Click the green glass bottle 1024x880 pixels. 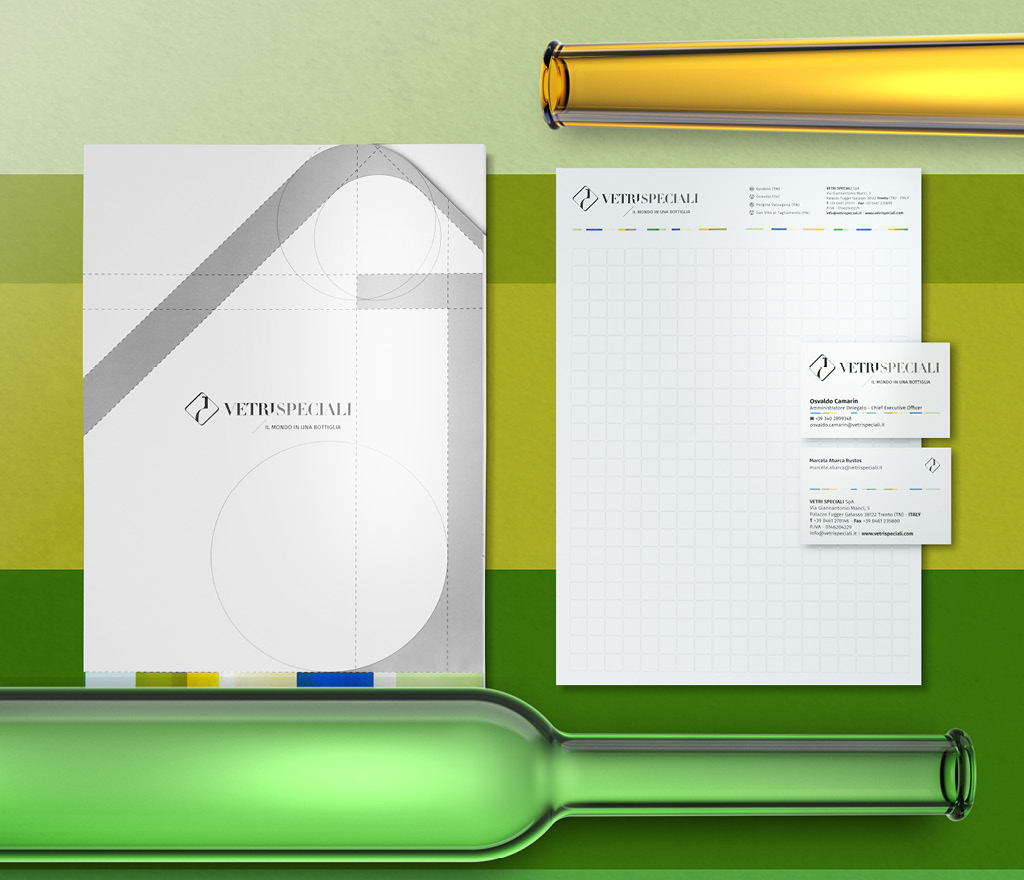487,774
